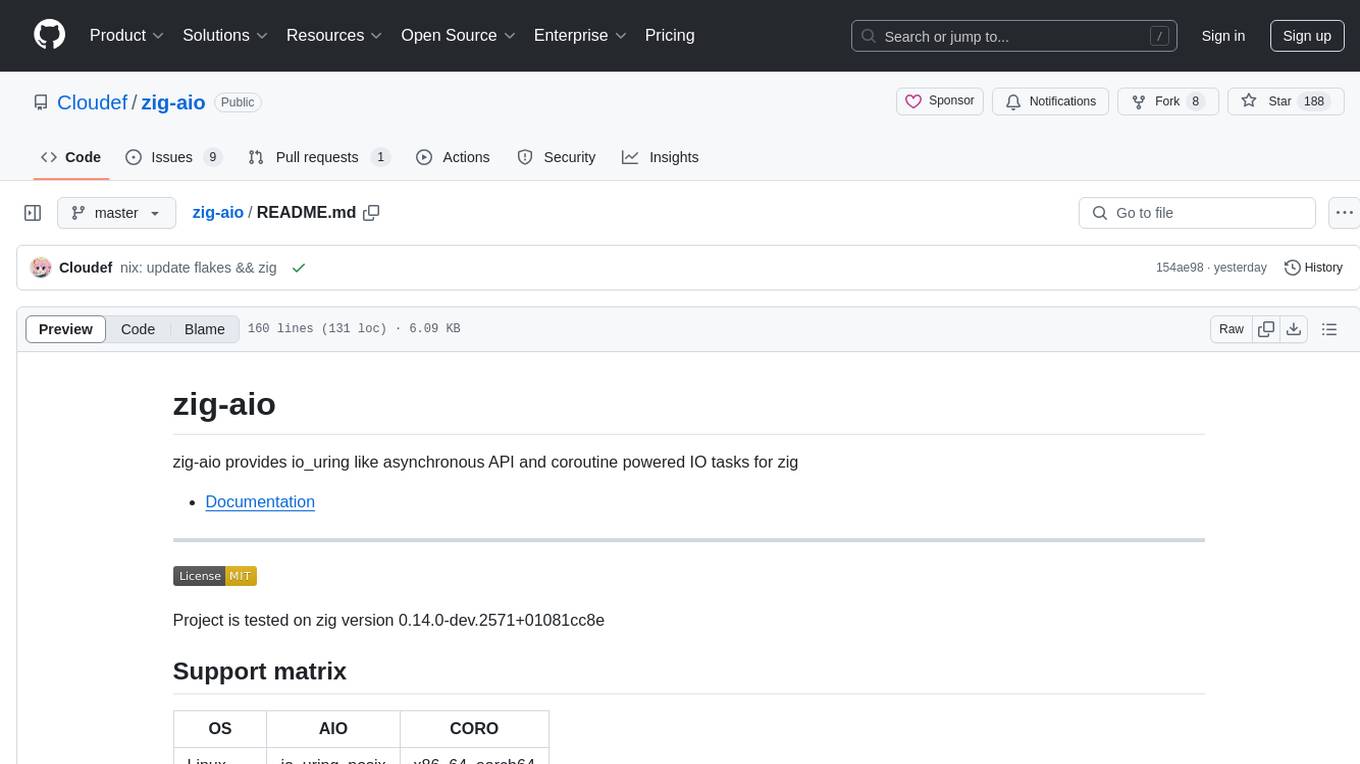Switch to the Code tab
1360x764 pixels.
[x=71, y=157]
